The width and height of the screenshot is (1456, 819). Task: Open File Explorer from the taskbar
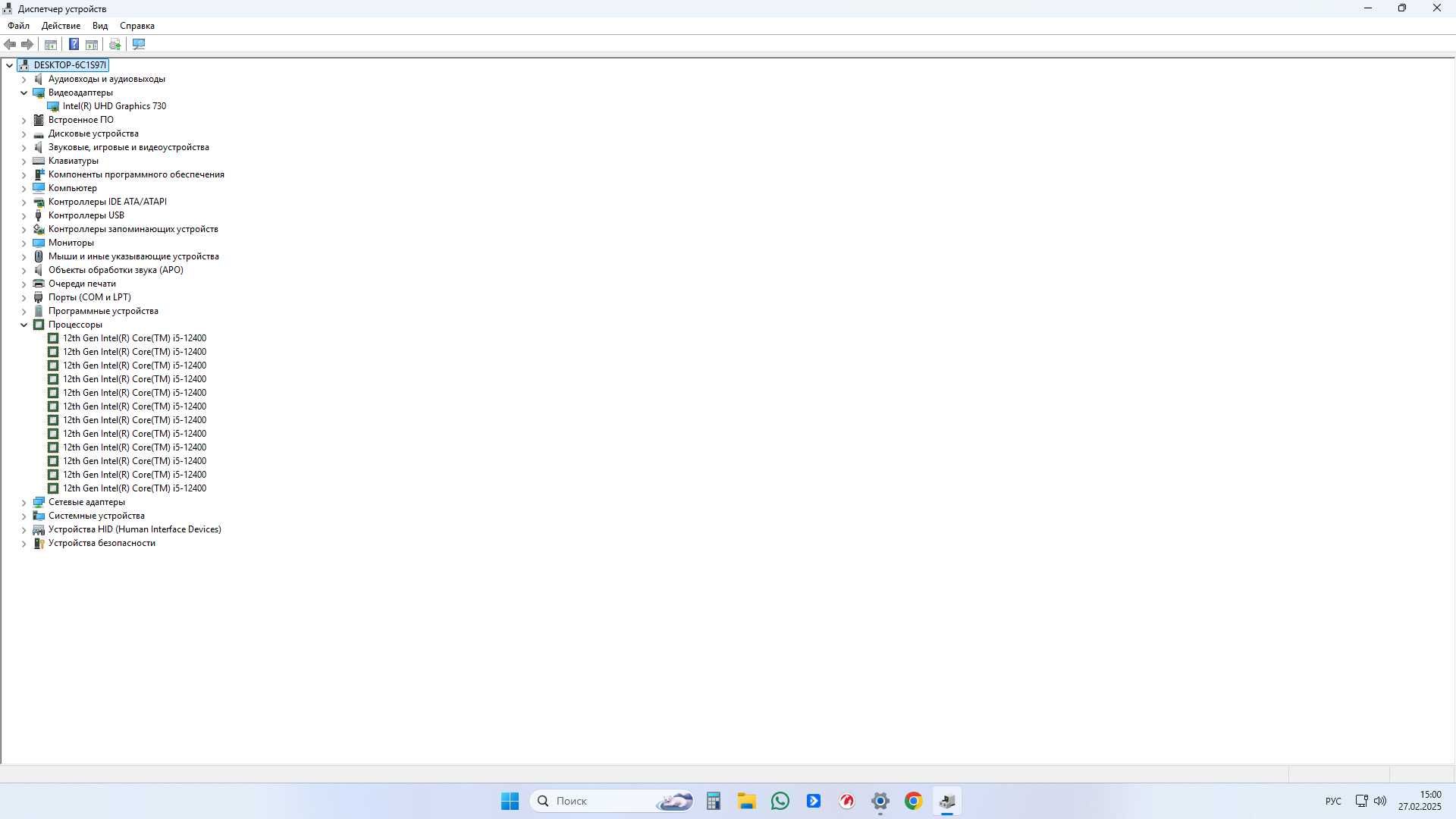747,801
